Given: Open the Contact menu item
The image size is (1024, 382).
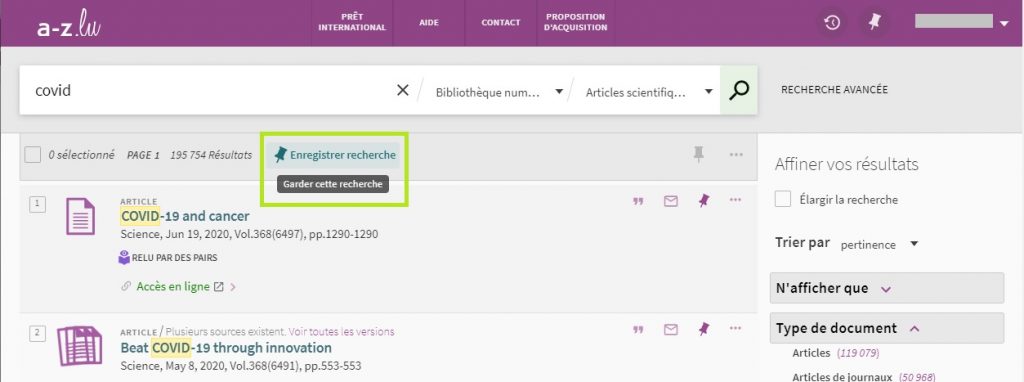Looking at the screenshot, I should click(501, 23).
